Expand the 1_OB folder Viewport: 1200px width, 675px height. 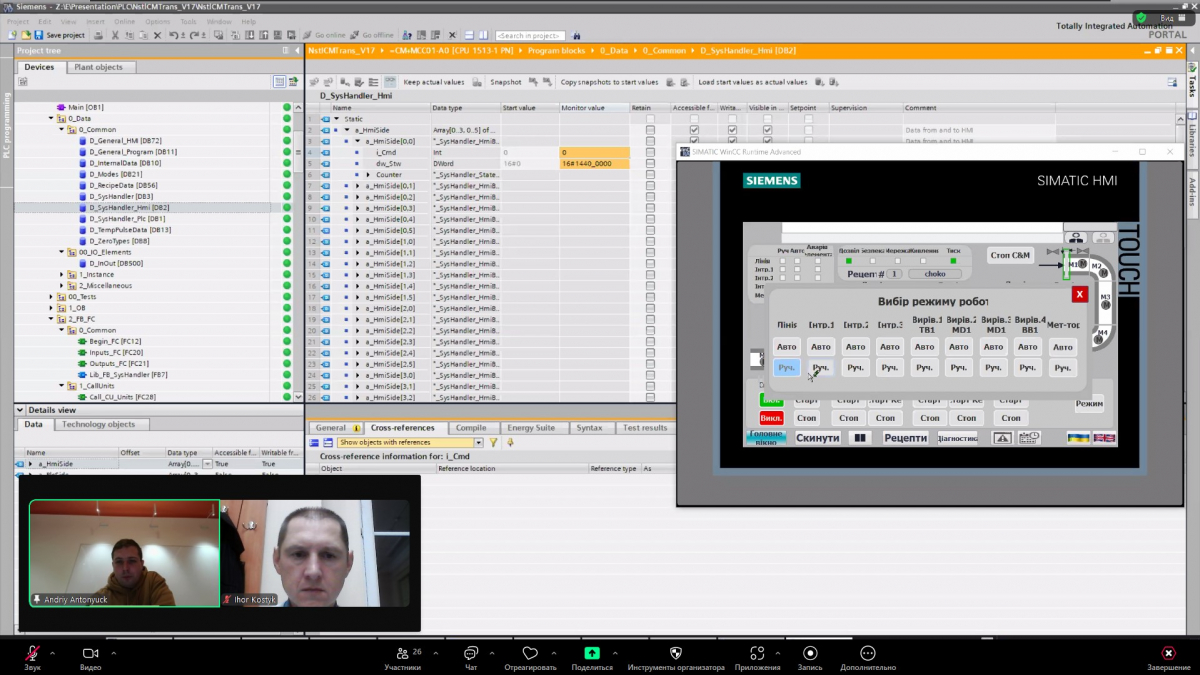pos(52,308)
